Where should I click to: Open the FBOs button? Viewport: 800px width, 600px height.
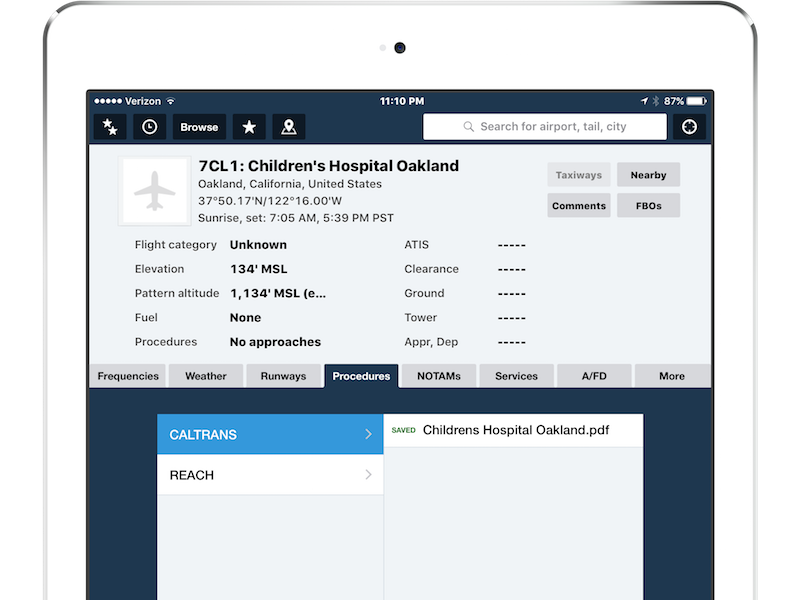(x=648, y=206)
